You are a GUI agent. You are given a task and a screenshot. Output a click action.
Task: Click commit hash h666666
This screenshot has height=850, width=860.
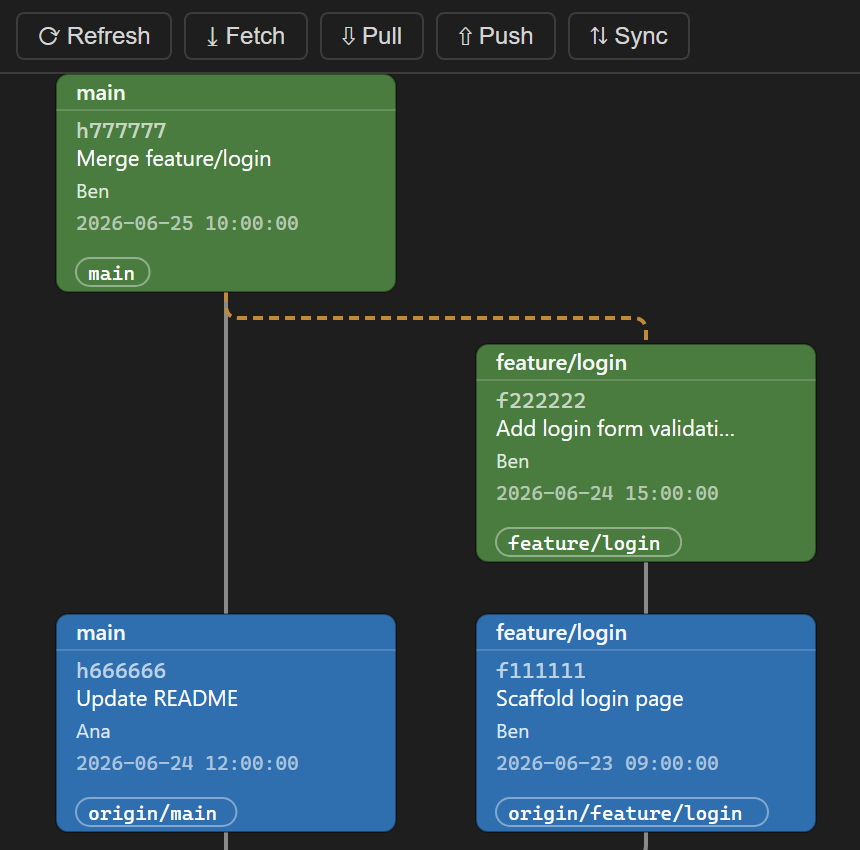[121, 671]
